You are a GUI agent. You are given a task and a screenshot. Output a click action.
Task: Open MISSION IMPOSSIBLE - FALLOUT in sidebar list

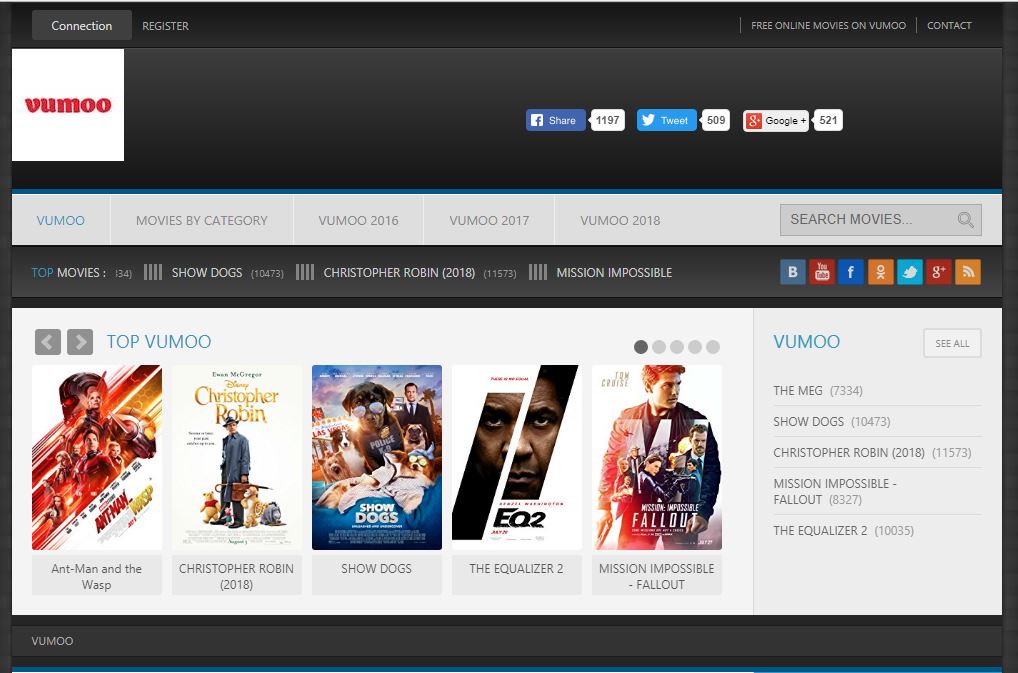point(835,491)
